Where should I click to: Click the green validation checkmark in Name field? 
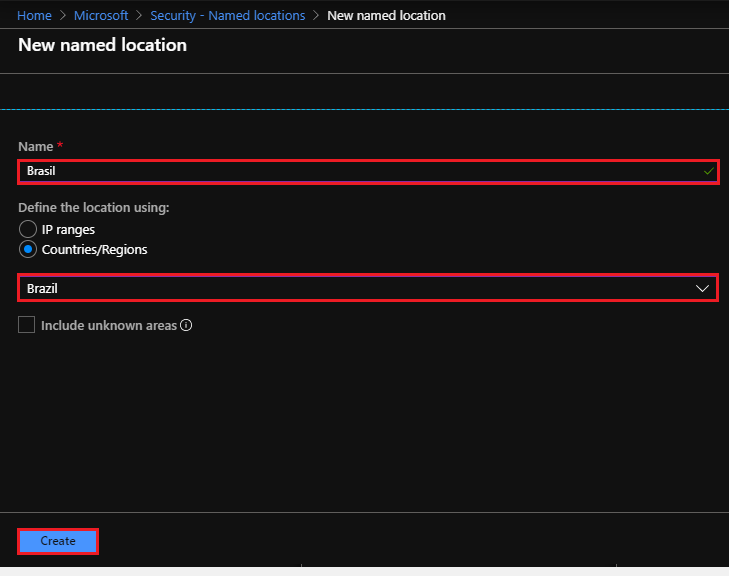(x=708, y=172)
